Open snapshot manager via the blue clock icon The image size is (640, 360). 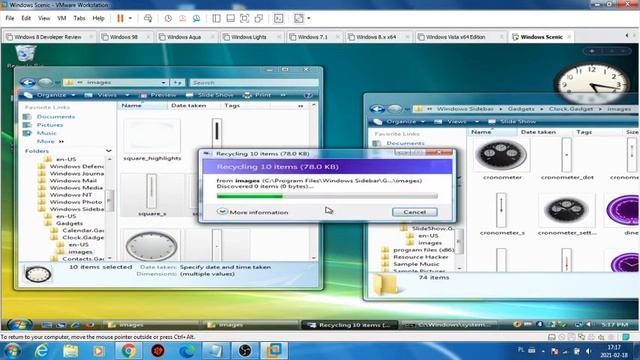[x=196, y=18]
